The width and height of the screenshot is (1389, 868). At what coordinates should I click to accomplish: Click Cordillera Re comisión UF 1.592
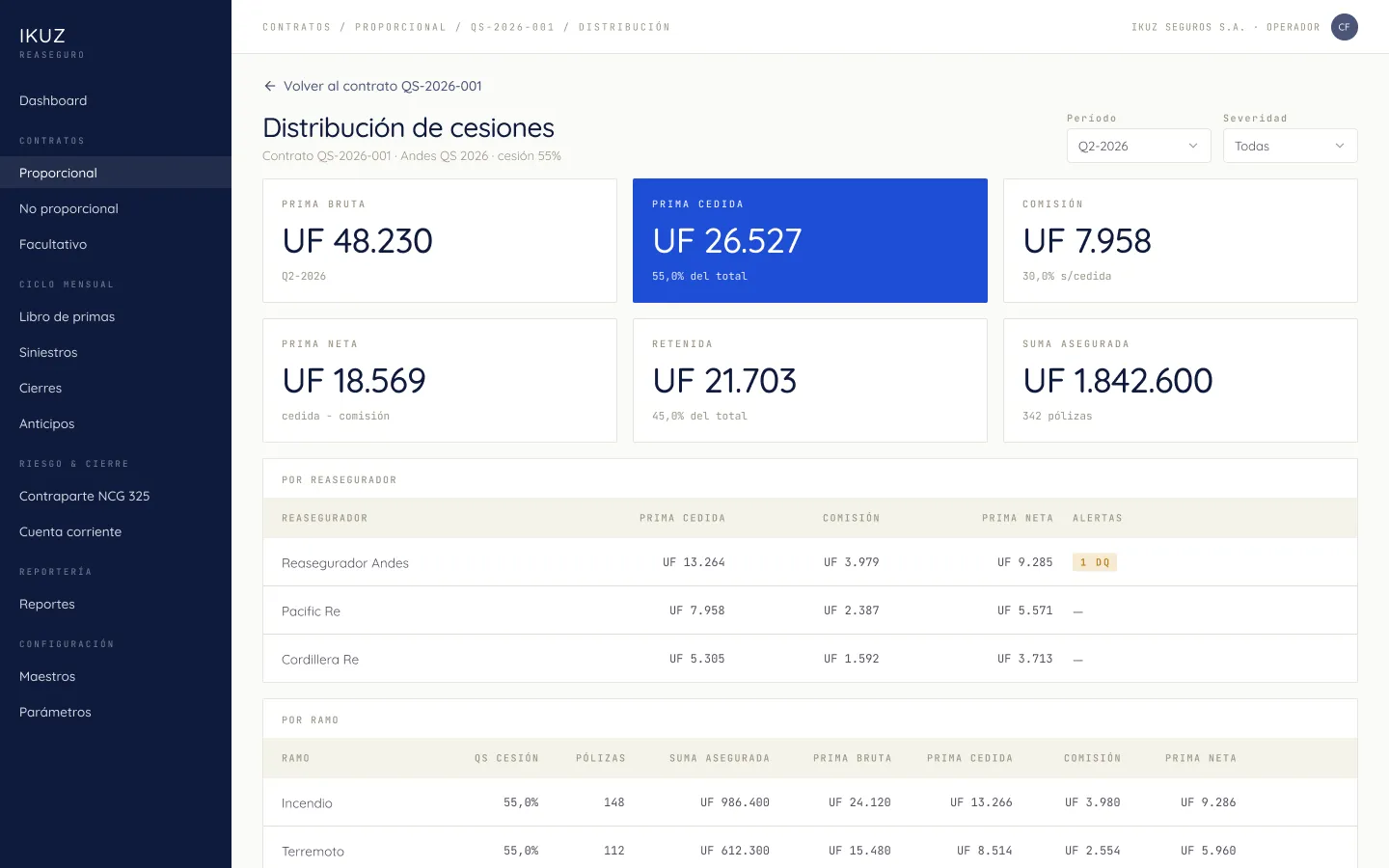point(852,659)
